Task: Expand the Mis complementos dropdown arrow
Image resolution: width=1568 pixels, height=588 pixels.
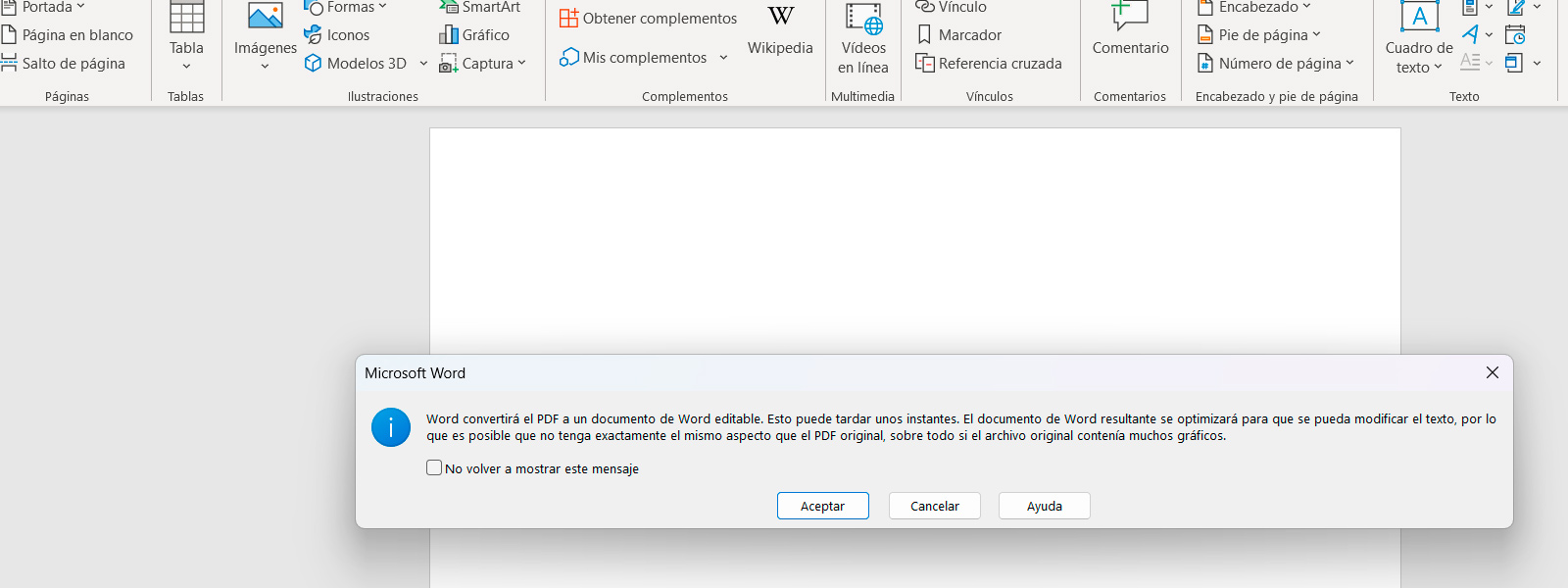Action: coord(723,58)
